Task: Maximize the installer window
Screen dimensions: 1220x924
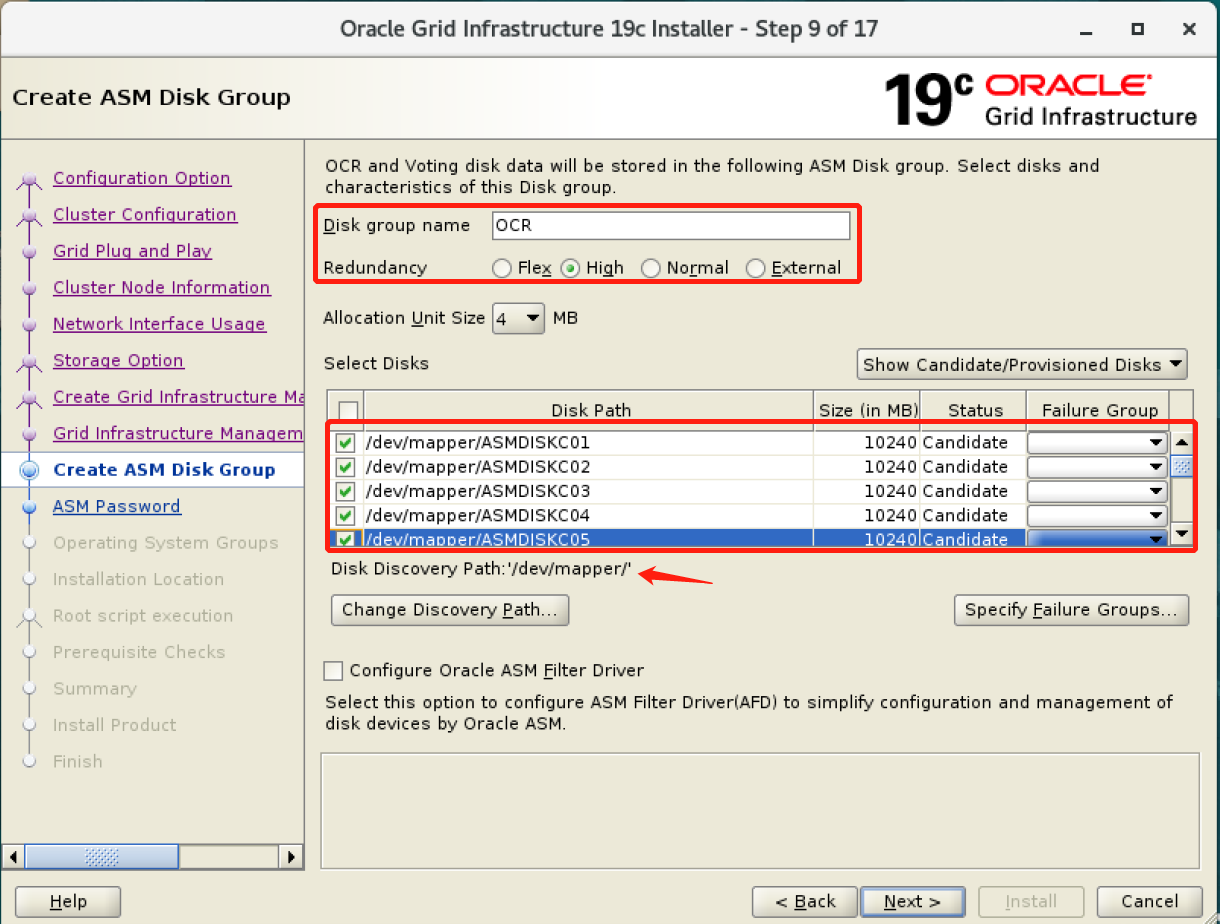Action: (x=1137, y=29)
